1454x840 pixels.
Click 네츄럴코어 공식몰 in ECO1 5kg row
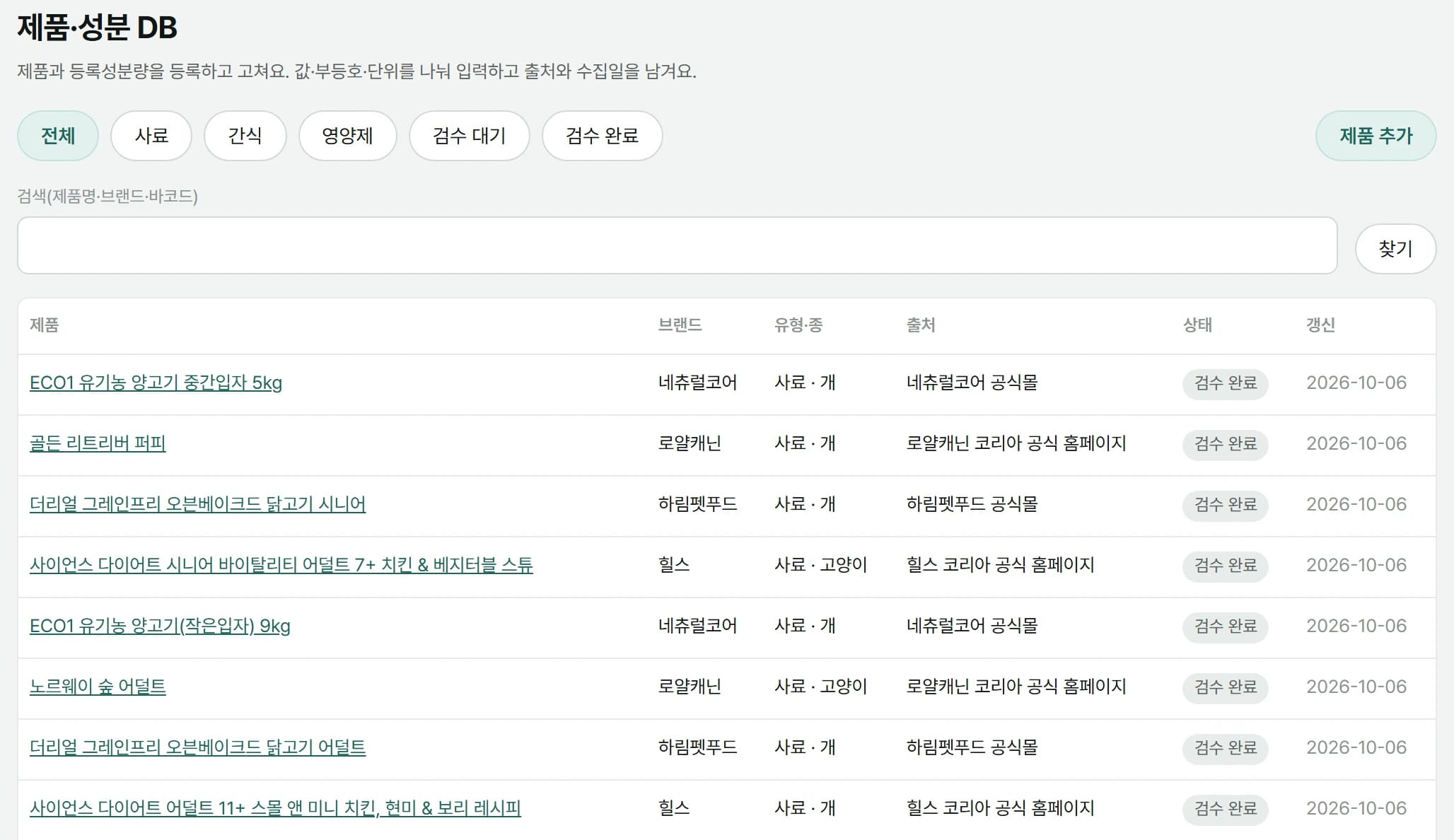pyautogui.click(x=972, y=383)
